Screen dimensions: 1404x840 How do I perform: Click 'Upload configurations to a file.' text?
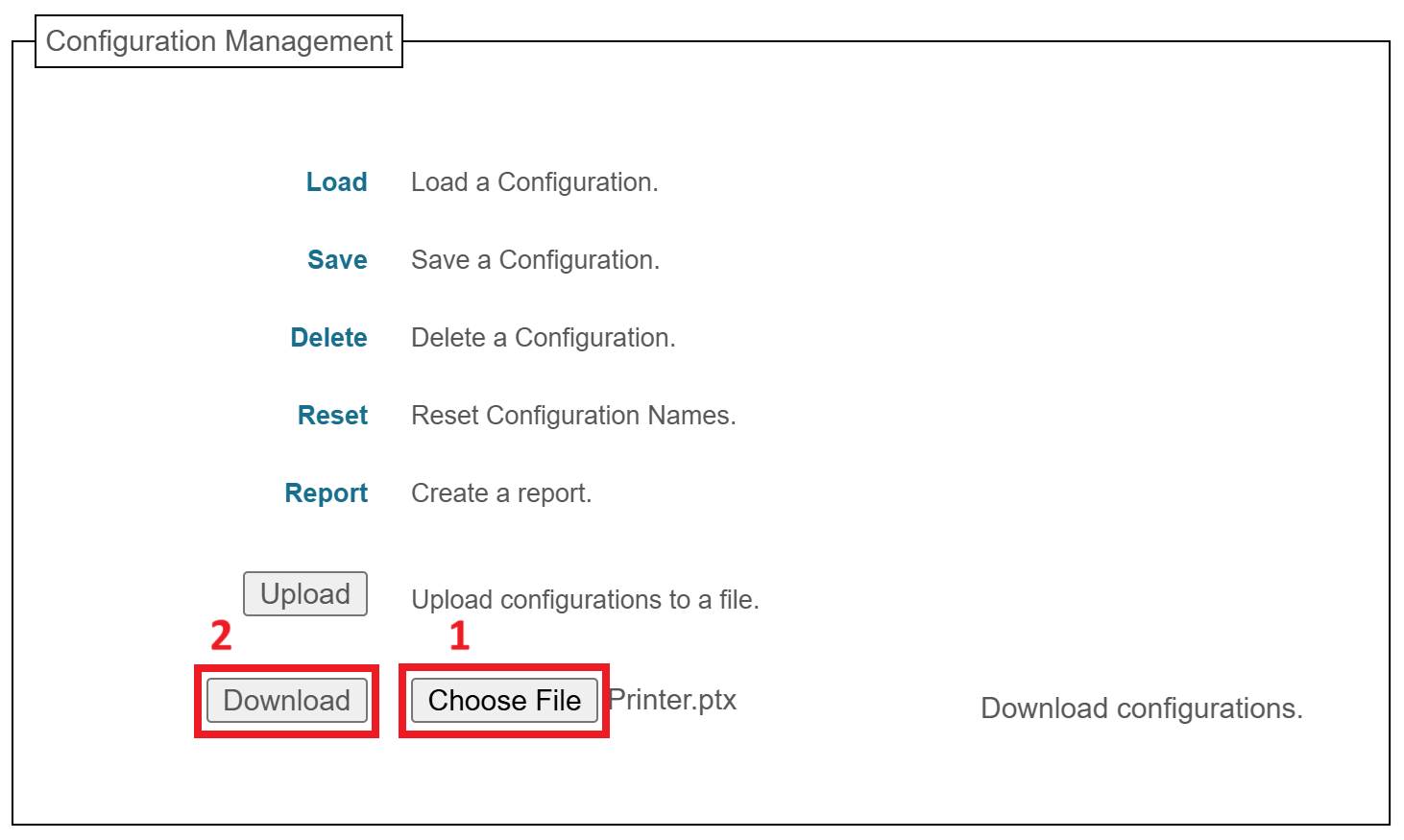coord(585,600)
